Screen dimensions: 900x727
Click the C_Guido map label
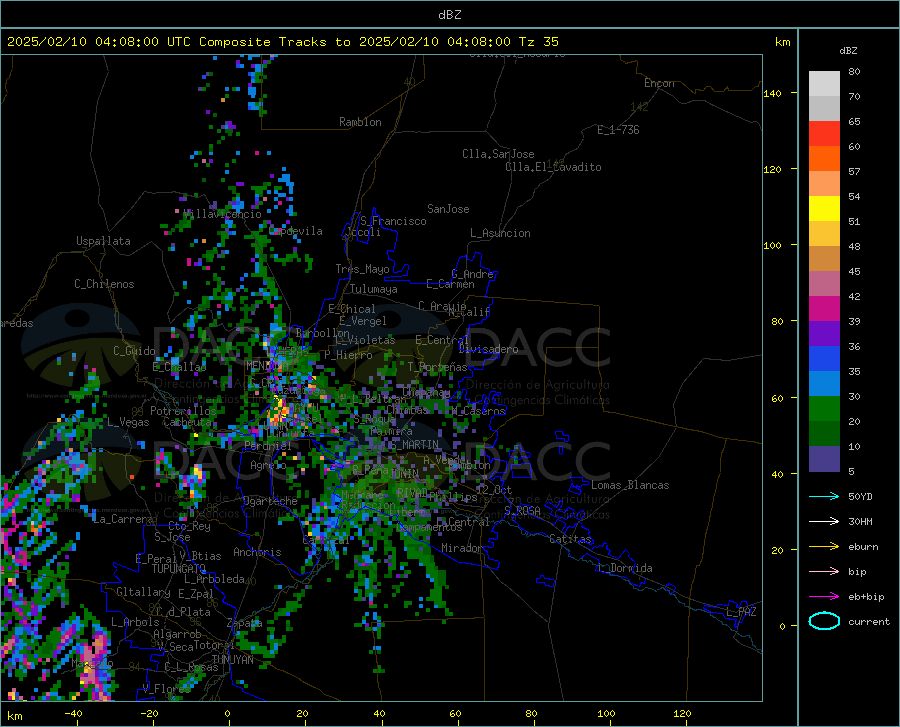134,351
